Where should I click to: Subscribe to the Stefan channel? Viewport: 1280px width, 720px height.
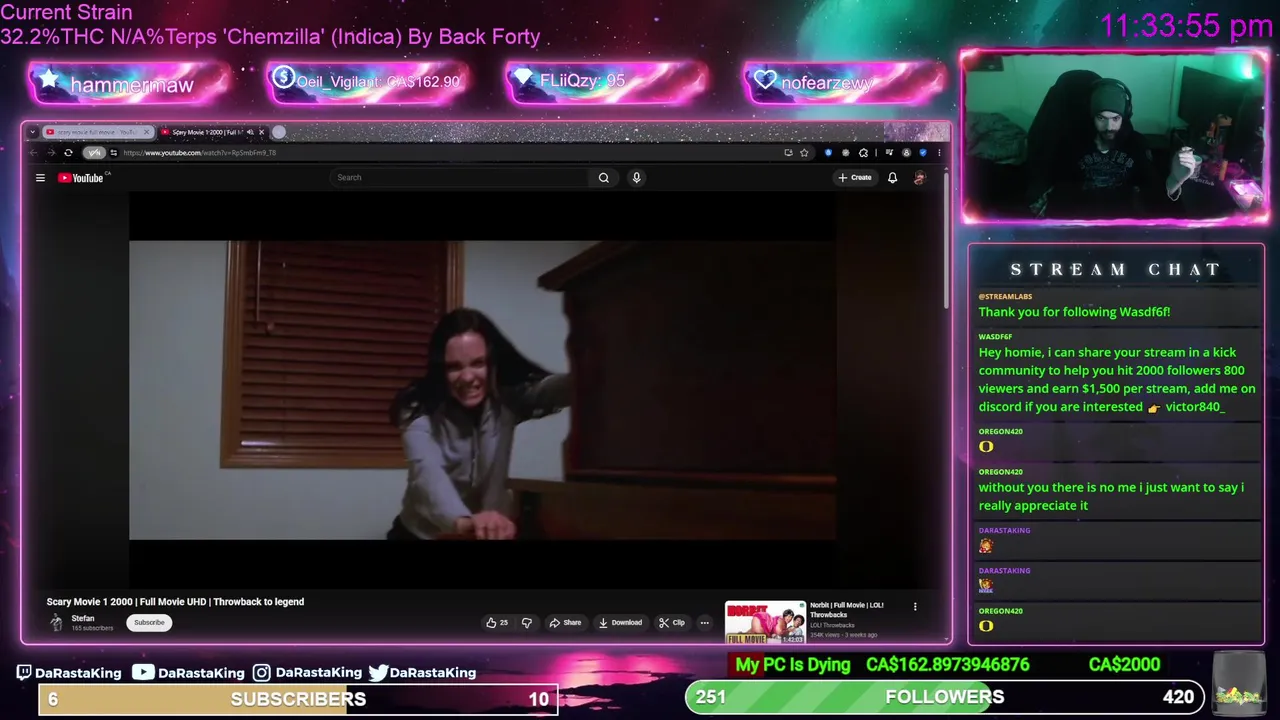coord(149,622)
